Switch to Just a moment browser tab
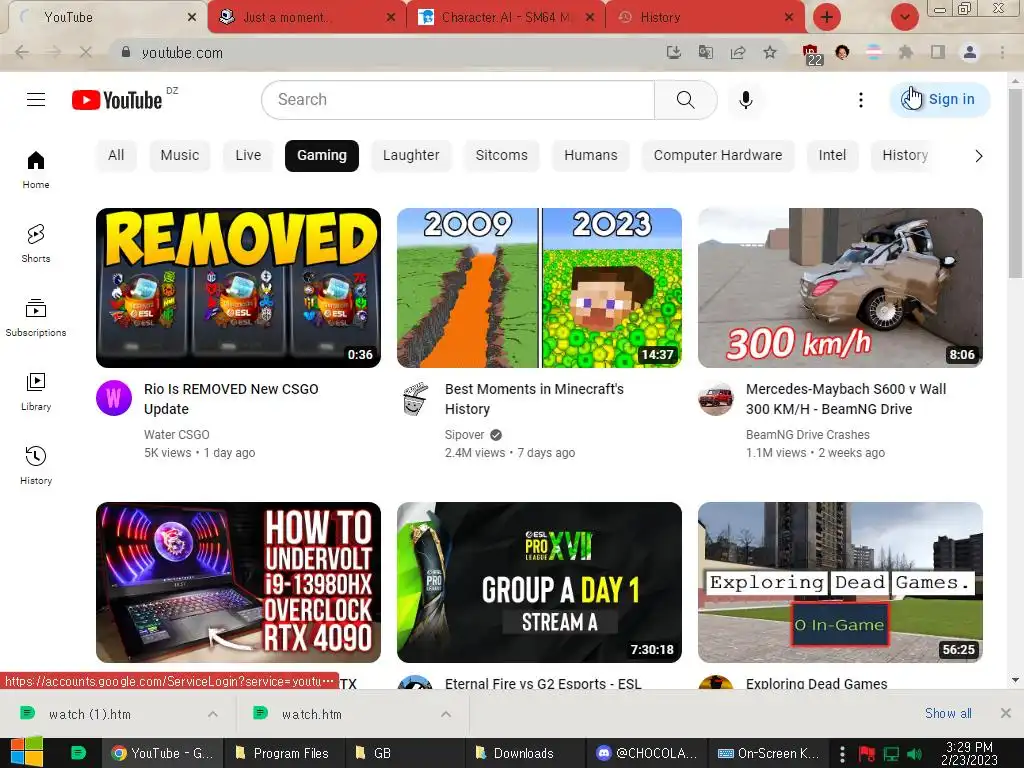 pyautogui.click(x=307, y=17)
